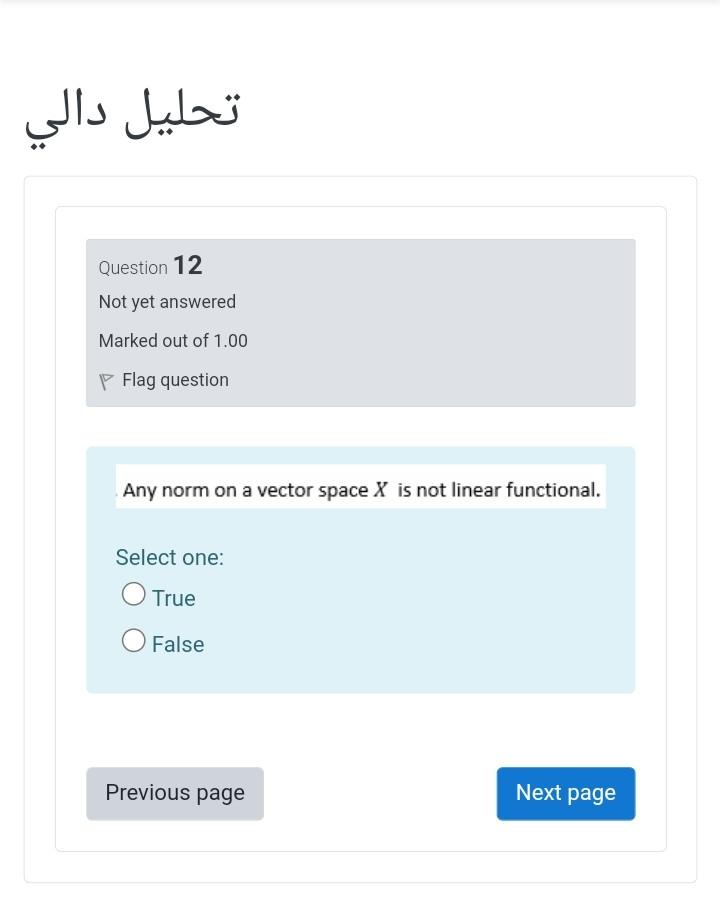The height and width of the screenshot is (902, 720).
Task: Click the italic X variable in the question
Action: coord(380,490)
